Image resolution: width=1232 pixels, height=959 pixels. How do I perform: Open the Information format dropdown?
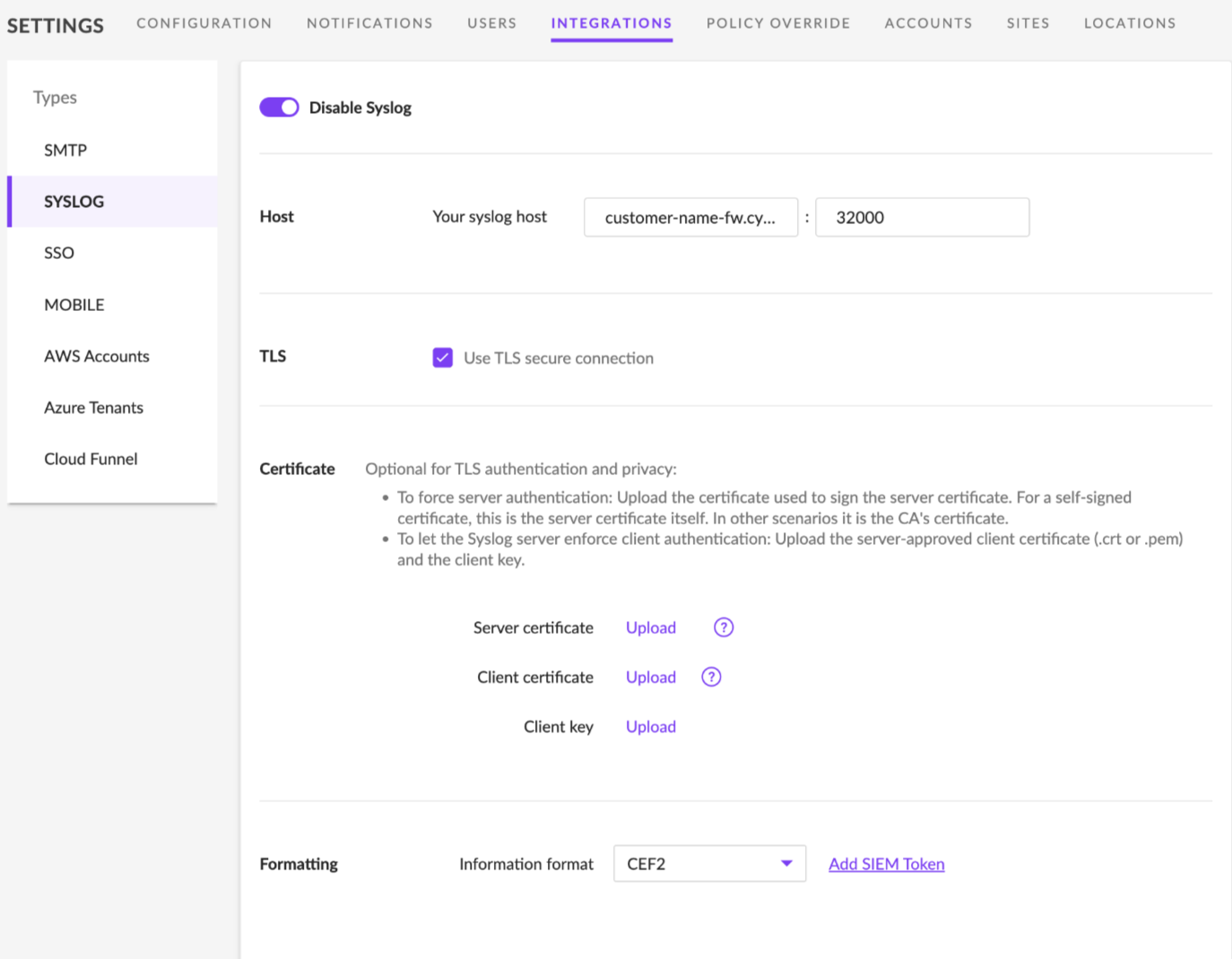[x=708, y=864]
